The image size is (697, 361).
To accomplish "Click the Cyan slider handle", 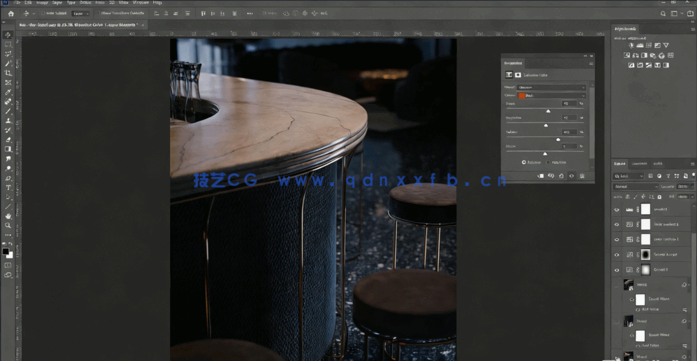I will (x=548, y=111).
